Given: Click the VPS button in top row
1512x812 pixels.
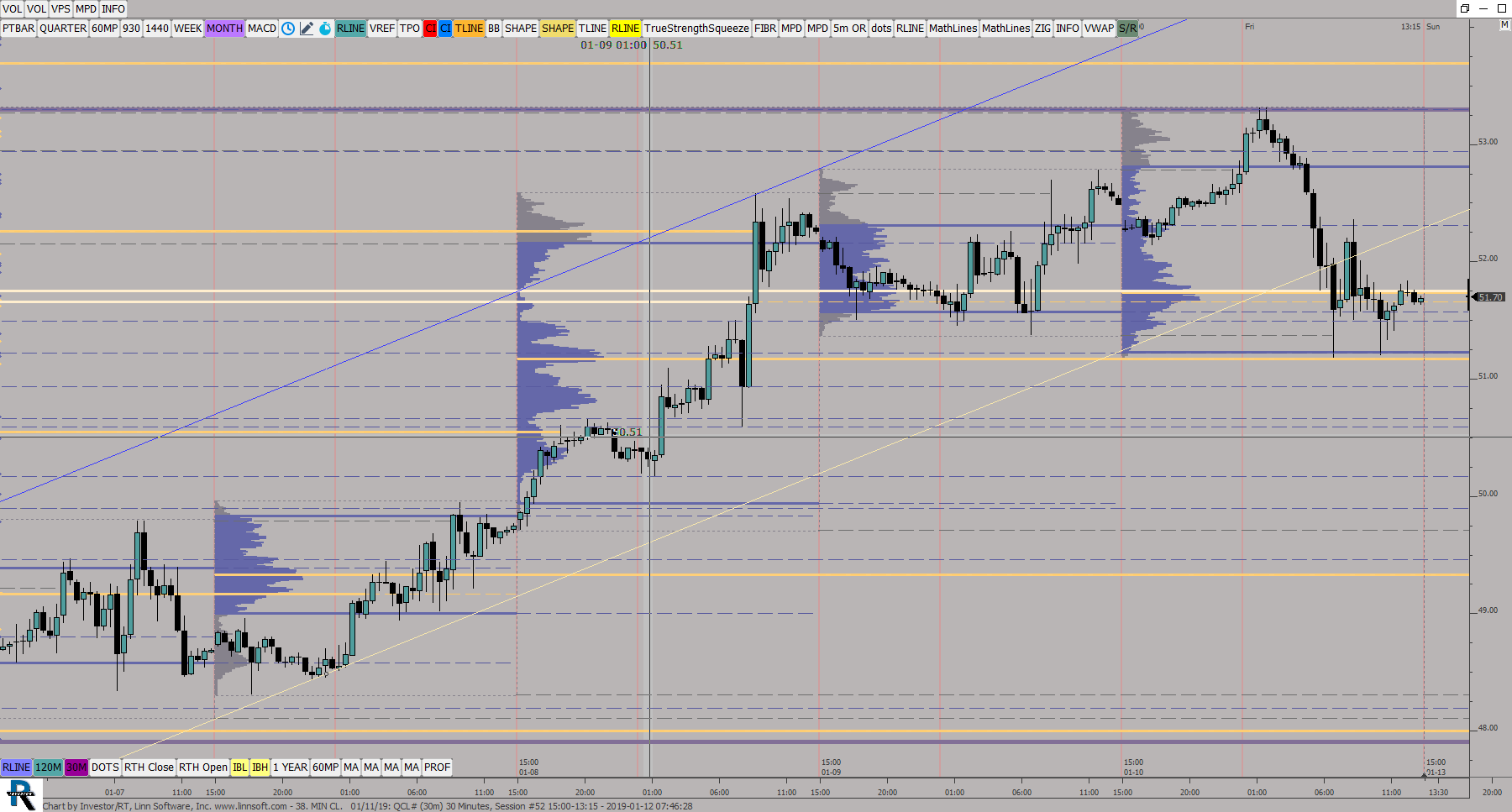Looking at the screenshot, I should coord(60,9).
